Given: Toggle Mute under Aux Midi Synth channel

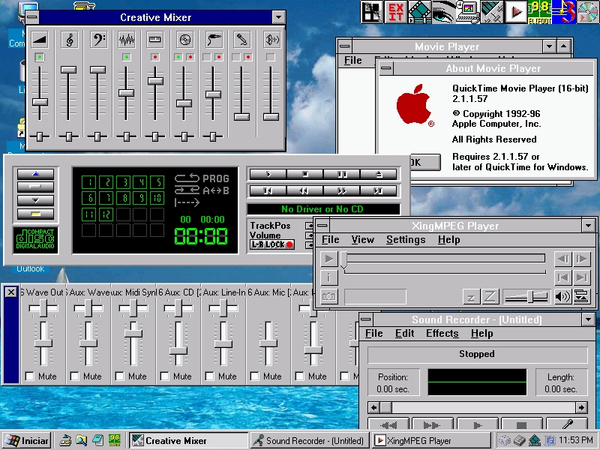Looking at the screenshot, I should pos(120,377).
